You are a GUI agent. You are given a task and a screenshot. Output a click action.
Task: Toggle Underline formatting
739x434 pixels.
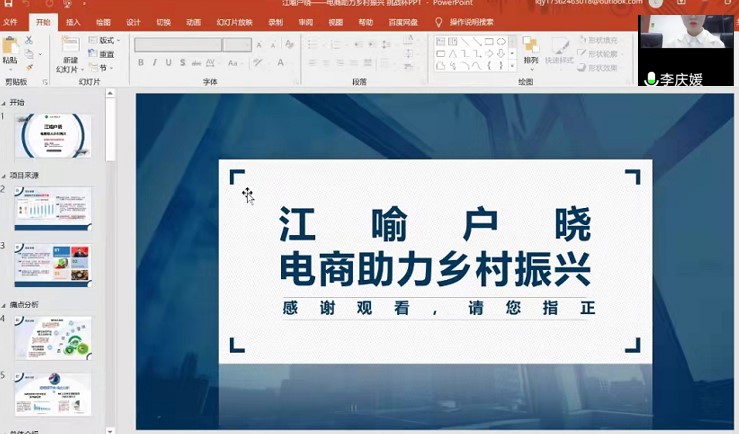click(x=168, y=63)
